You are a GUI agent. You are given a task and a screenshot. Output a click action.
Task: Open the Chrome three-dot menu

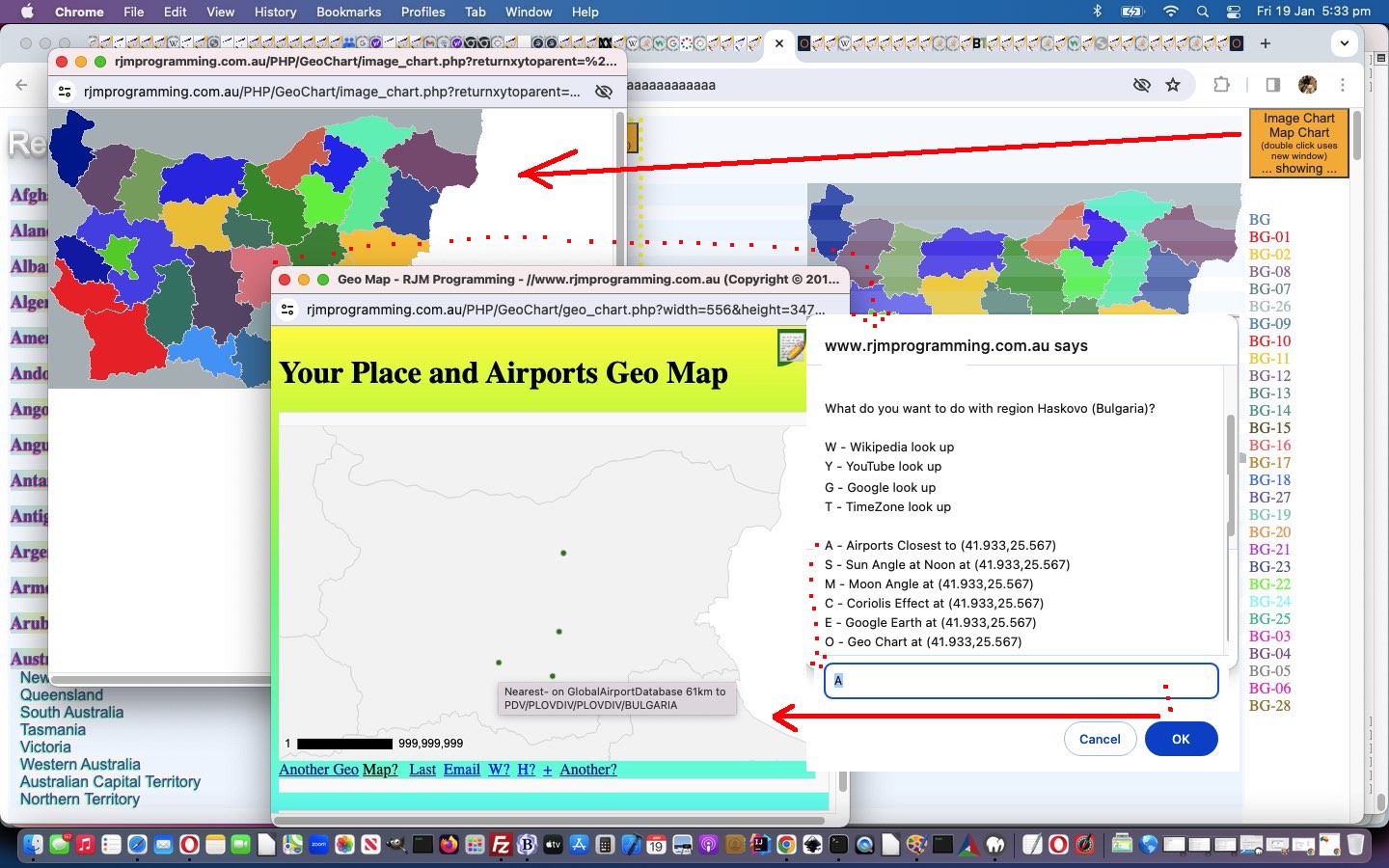(1342, 85)
